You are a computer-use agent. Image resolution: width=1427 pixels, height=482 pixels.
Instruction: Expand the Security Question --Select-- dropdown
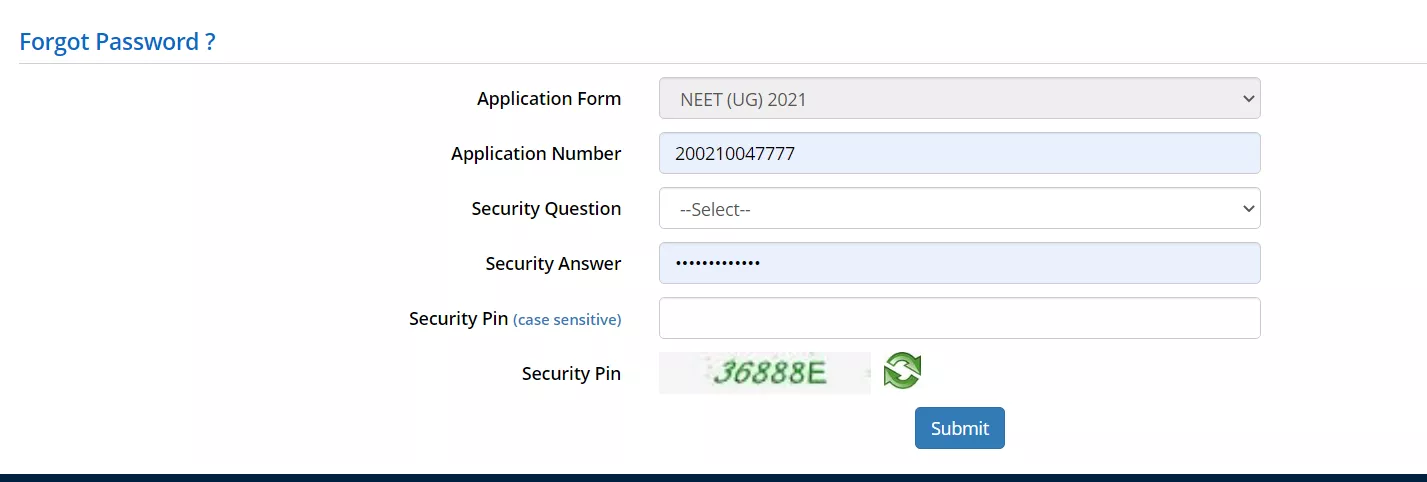(x=959, y=209)
